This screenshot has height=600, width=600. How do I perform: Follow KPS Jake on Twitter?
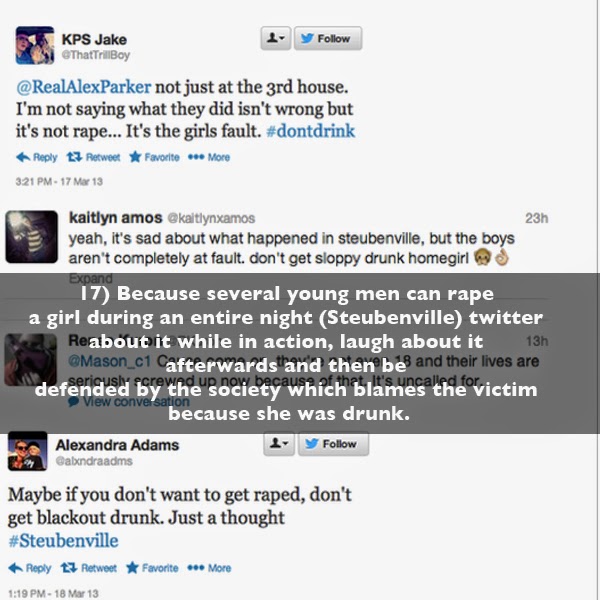click(x=328, y=38)
